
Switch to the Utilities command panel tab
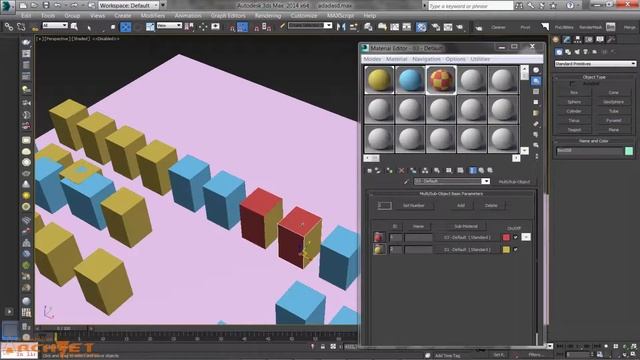(x=611, y=40)
